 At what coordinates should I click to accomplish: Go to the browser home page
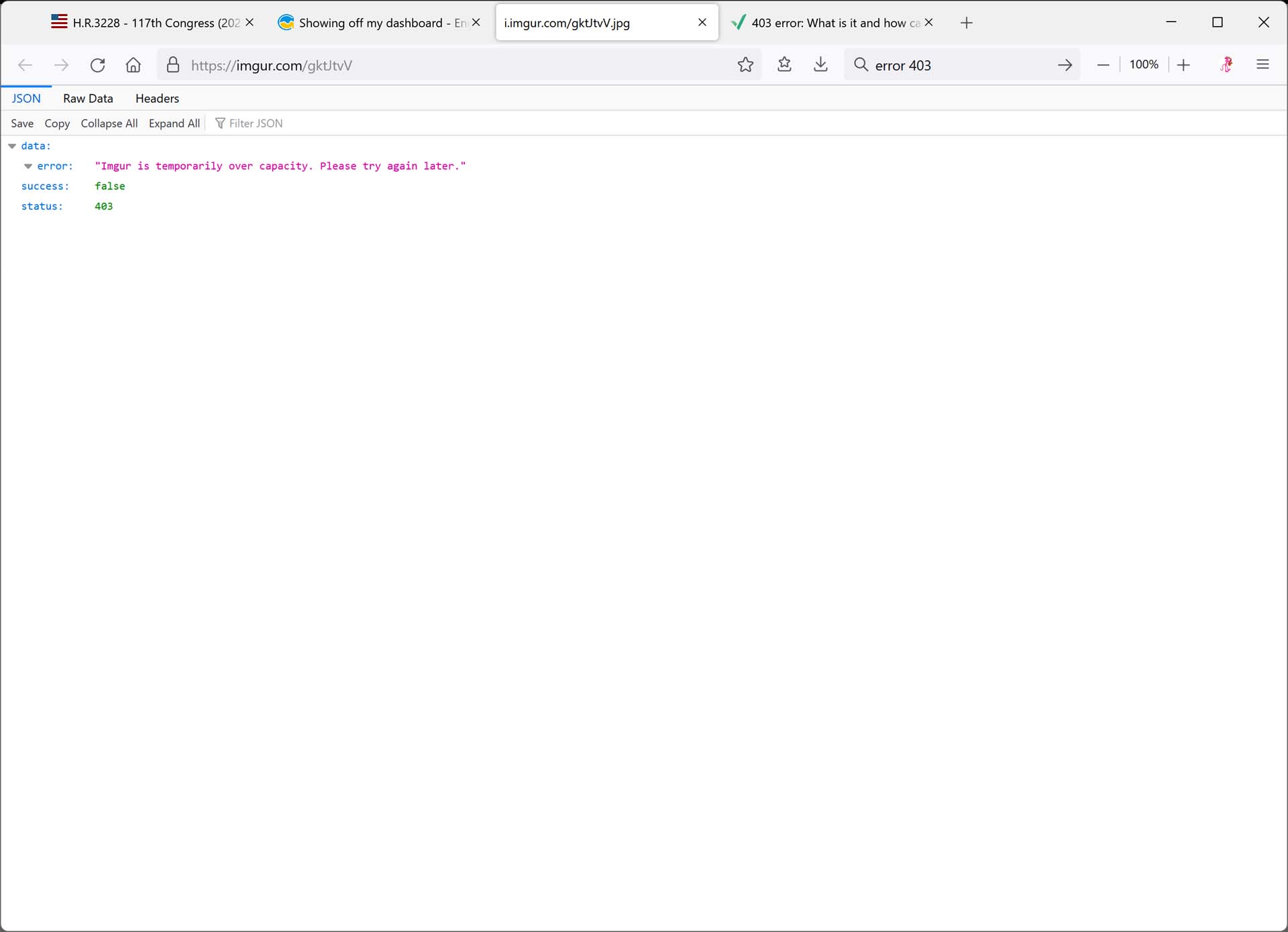point(133,65)
